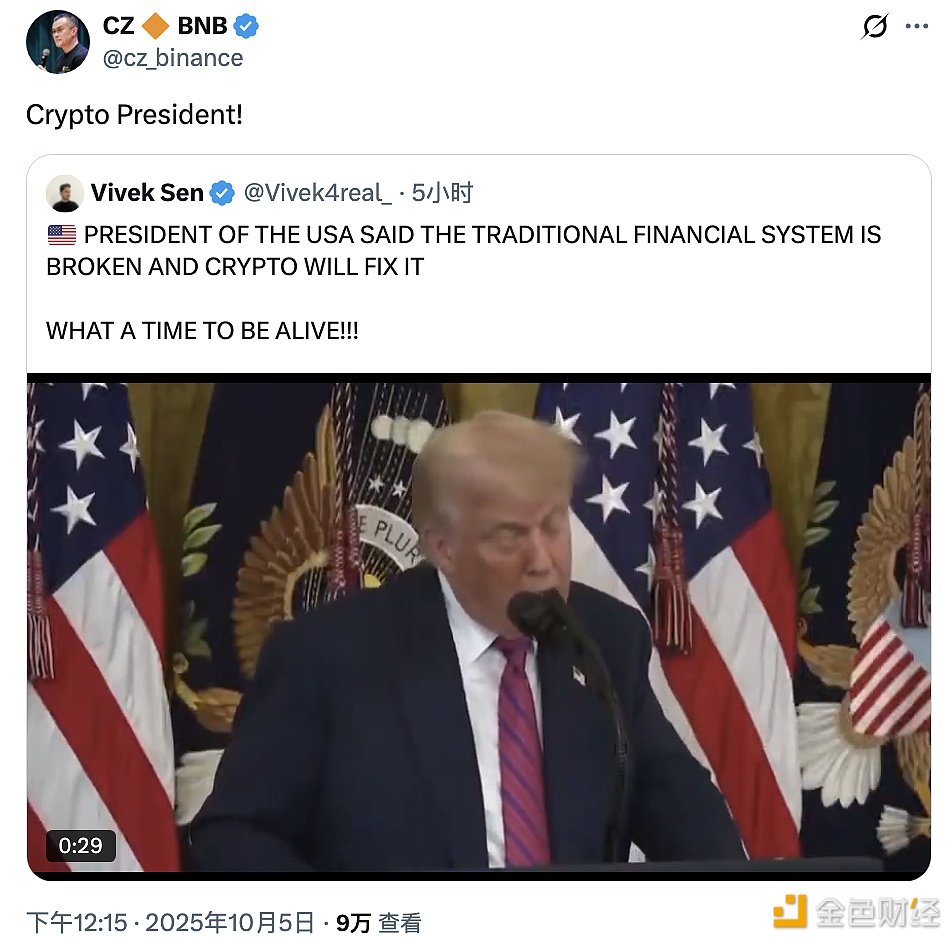Click the 金色财经 watermark logo

pyautogui.click(x=855, y=911)
